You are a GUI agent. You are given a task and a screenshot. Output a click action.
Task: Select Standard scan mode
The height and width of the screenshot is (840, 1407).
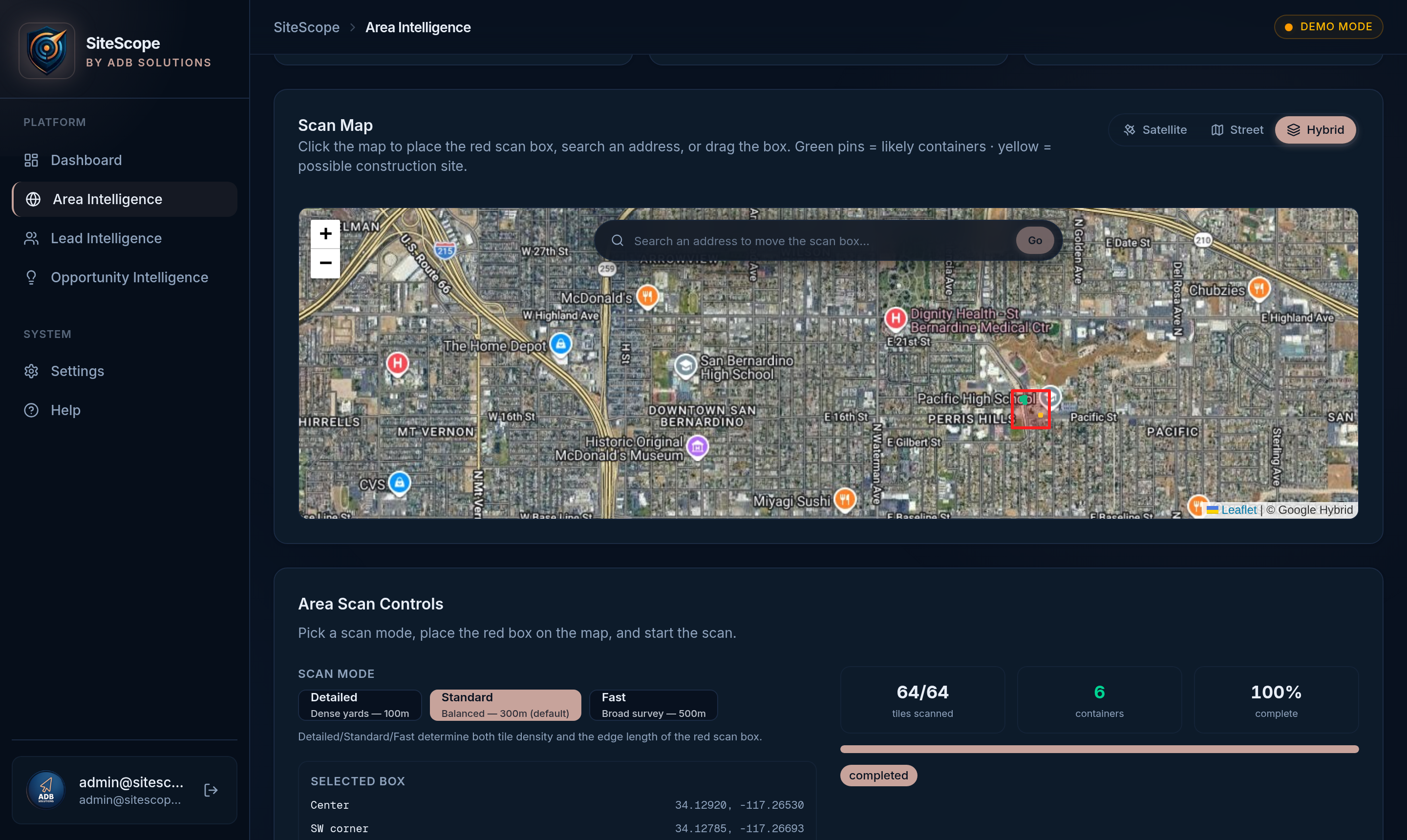(505, 705)
